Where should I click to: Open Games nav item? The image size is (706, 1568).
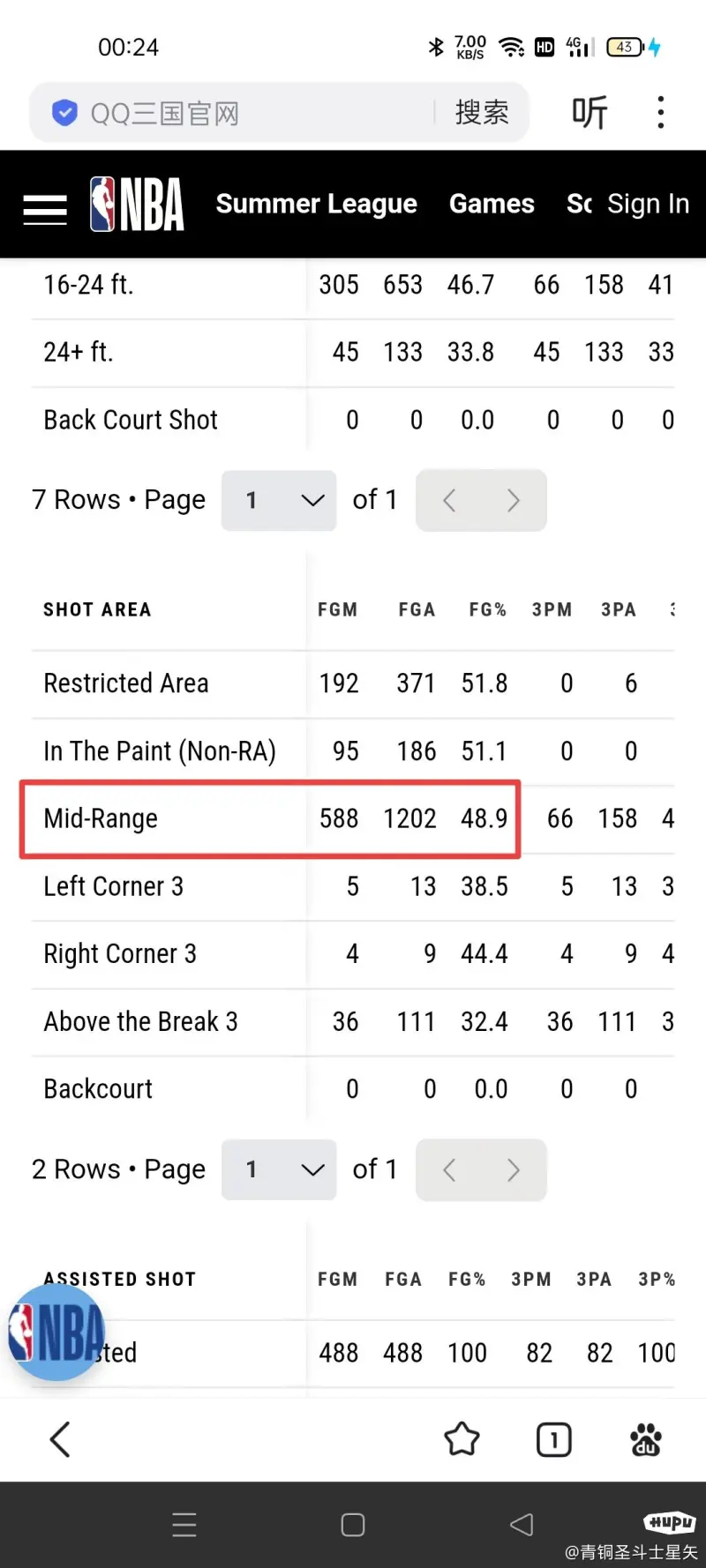coord(492,204)
